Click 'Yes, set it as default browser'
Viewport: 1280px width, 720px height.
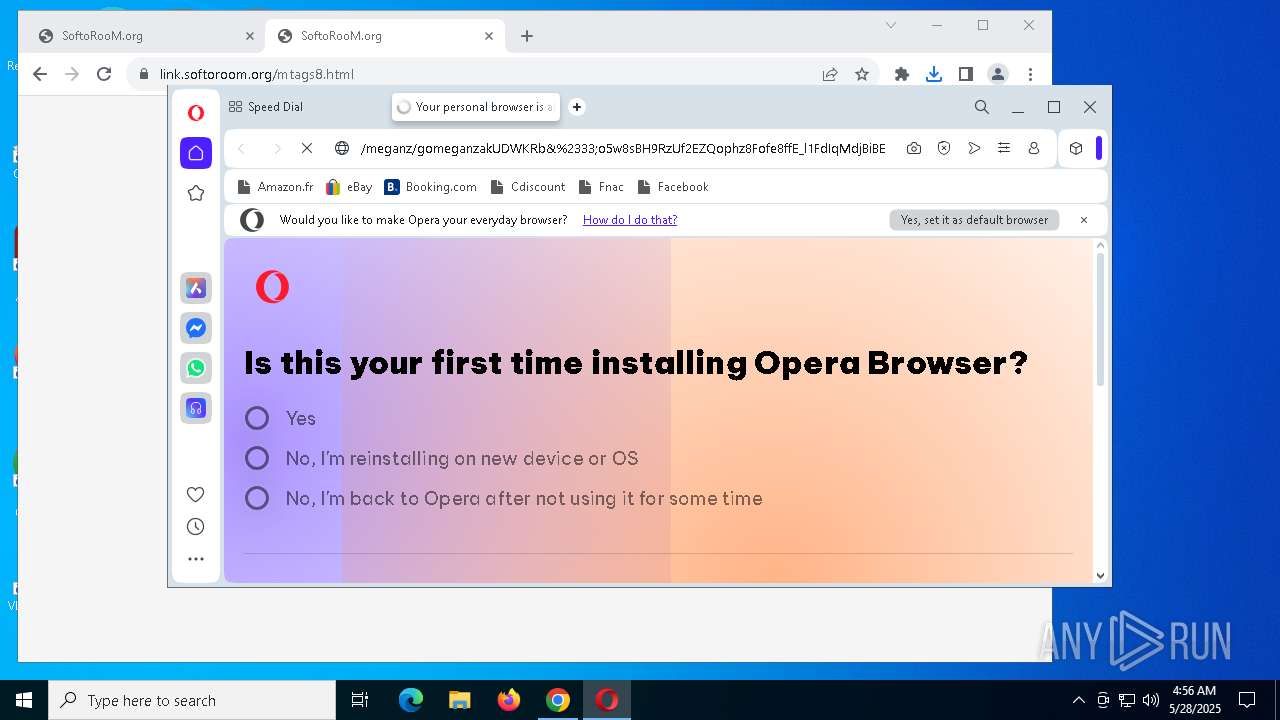coord(974,220)
